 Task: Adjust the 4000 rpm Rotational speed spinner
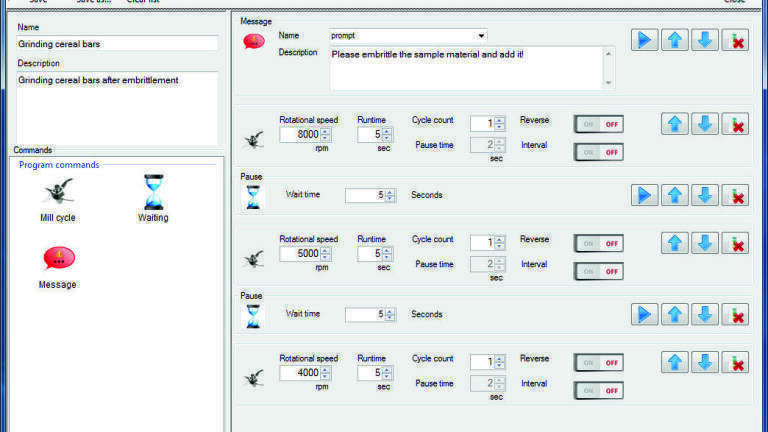tap(325, 373)
